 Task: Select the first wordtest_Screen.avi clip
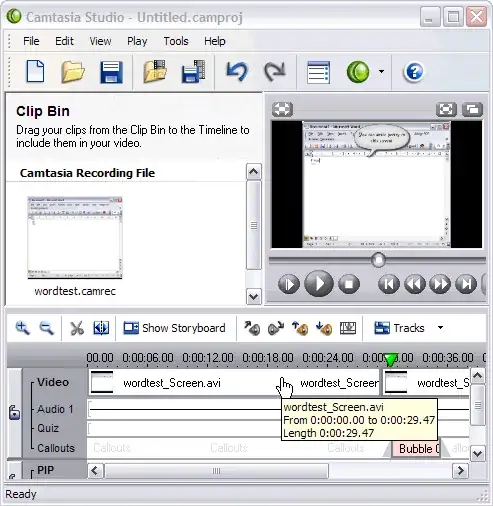[x=233, y=383]
